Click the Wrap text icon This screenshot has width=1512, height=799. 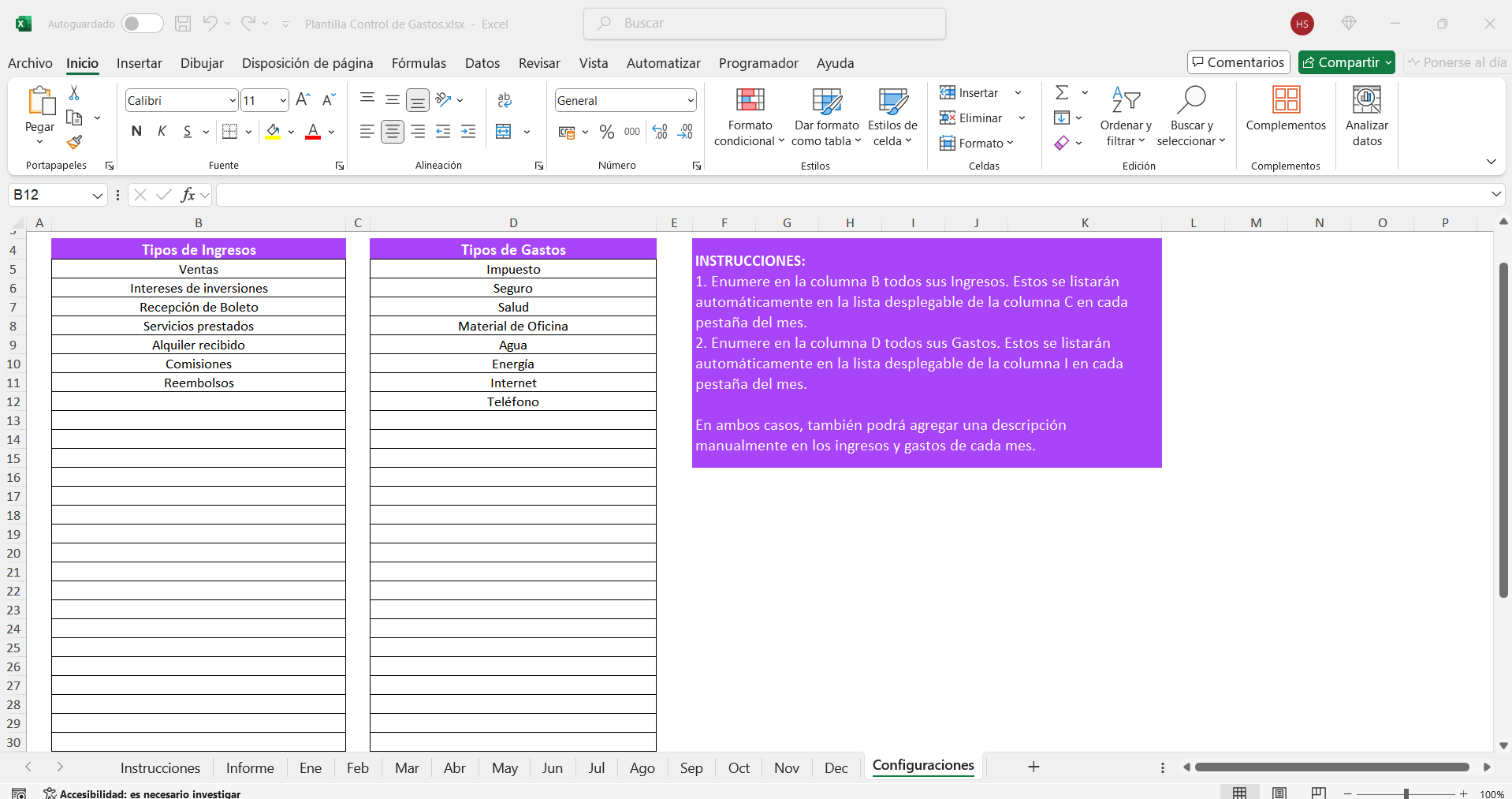pos(505,100)
